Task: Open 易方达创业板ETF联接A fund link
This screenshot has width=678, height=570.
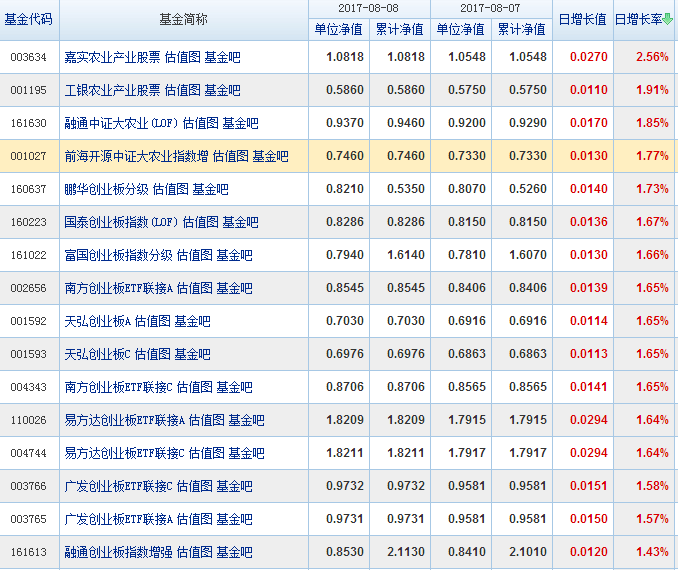Action: [x=125, y=420]
